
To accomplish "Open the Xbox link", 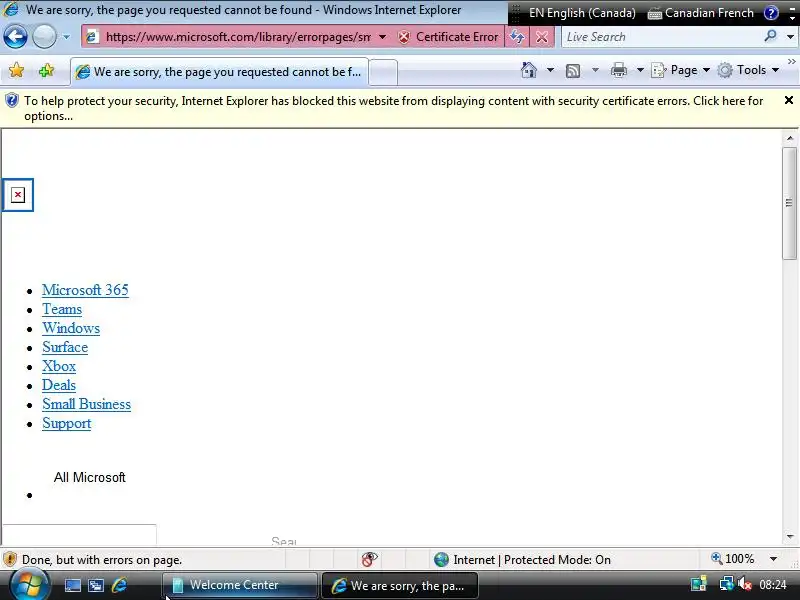I will 59,366.
